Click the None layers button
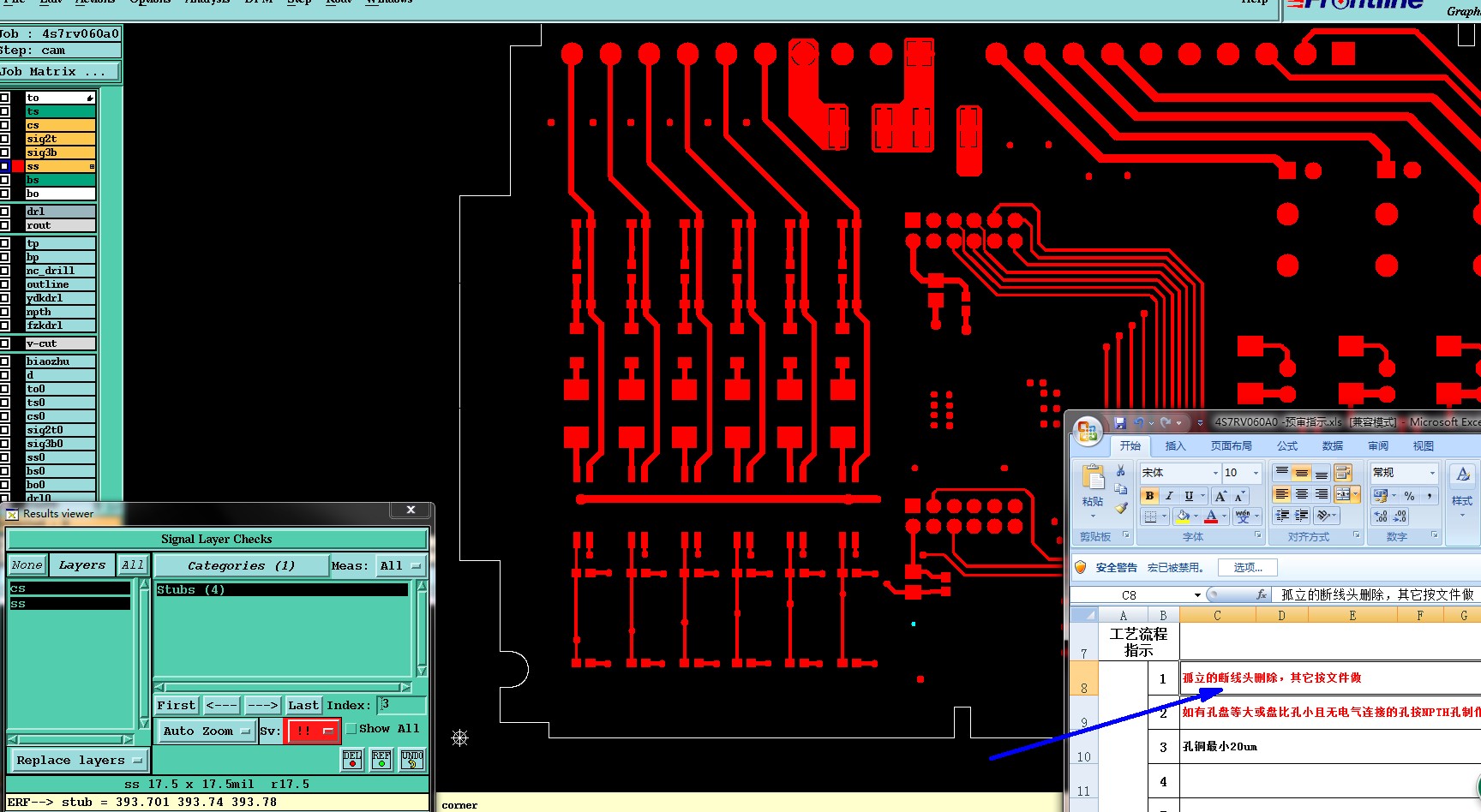This screenshot has width=1481, height=812. [27, 565]
